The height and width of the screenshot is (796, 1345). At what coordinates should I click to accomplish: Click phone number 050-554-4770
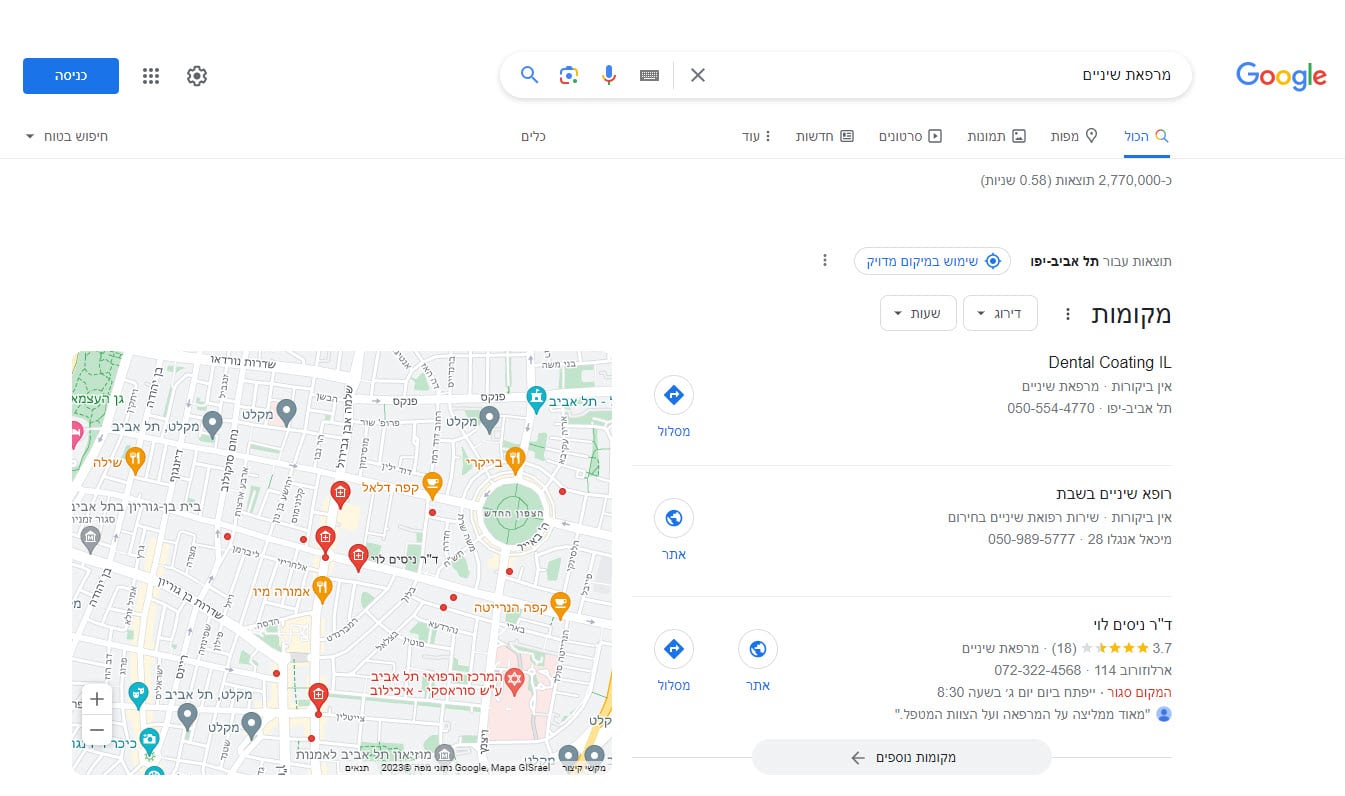(x=1050, y=408)
